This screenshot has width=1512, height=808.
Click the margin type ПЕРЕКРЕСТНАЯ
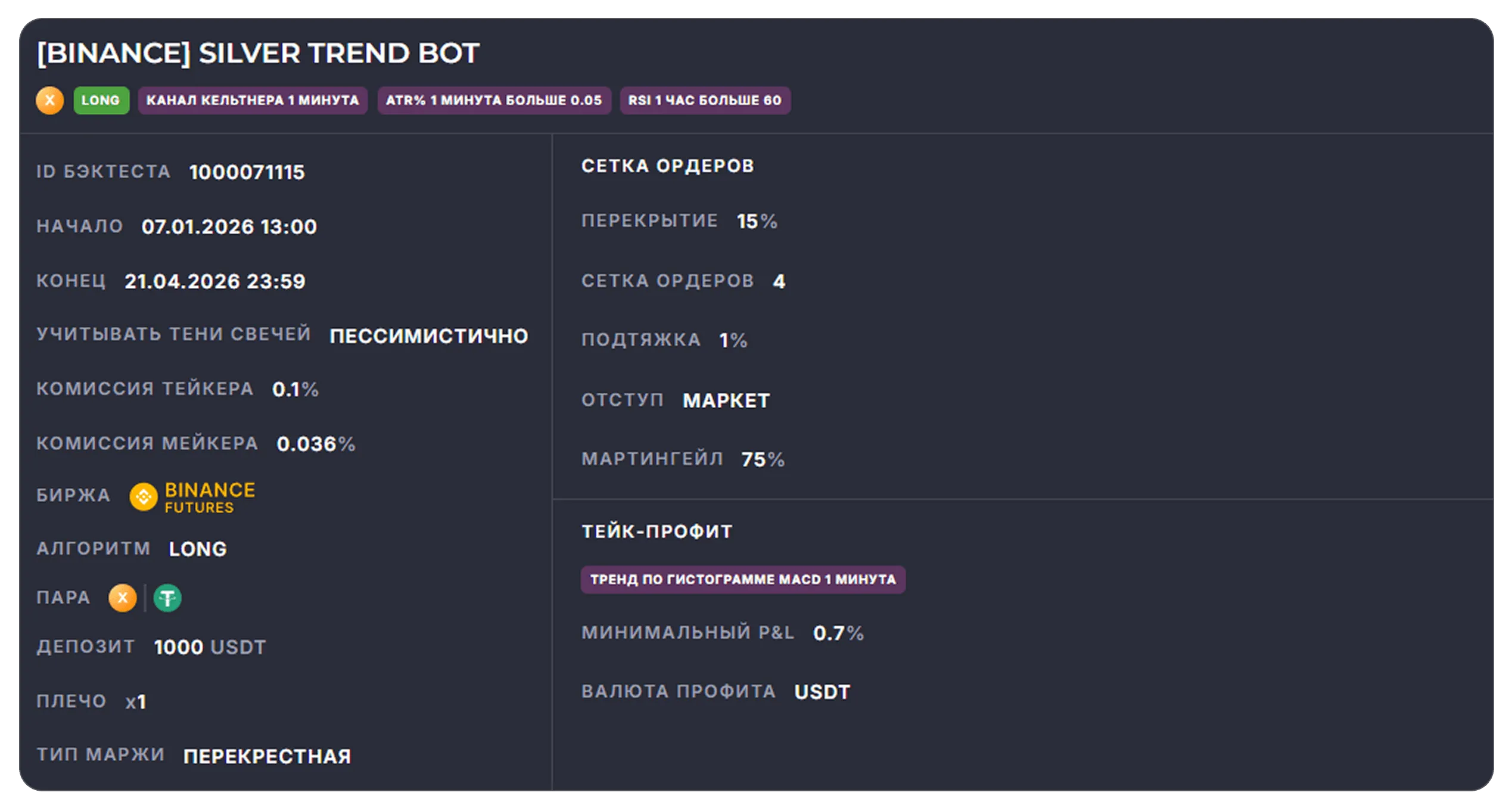267,756
